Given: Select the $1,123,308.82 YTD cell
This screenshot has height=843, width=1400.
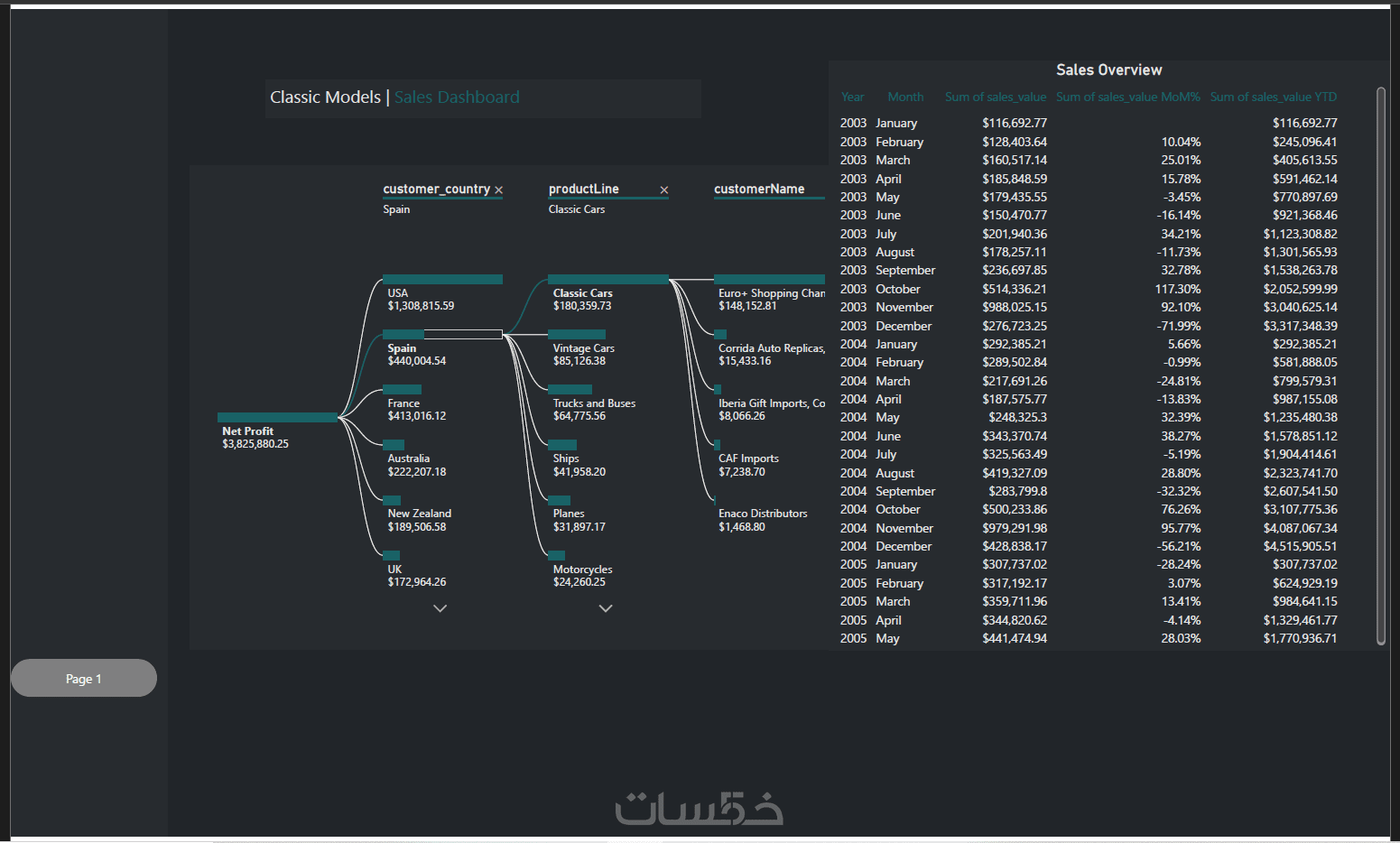Looking at the screenshot, I should [1301, 235].
